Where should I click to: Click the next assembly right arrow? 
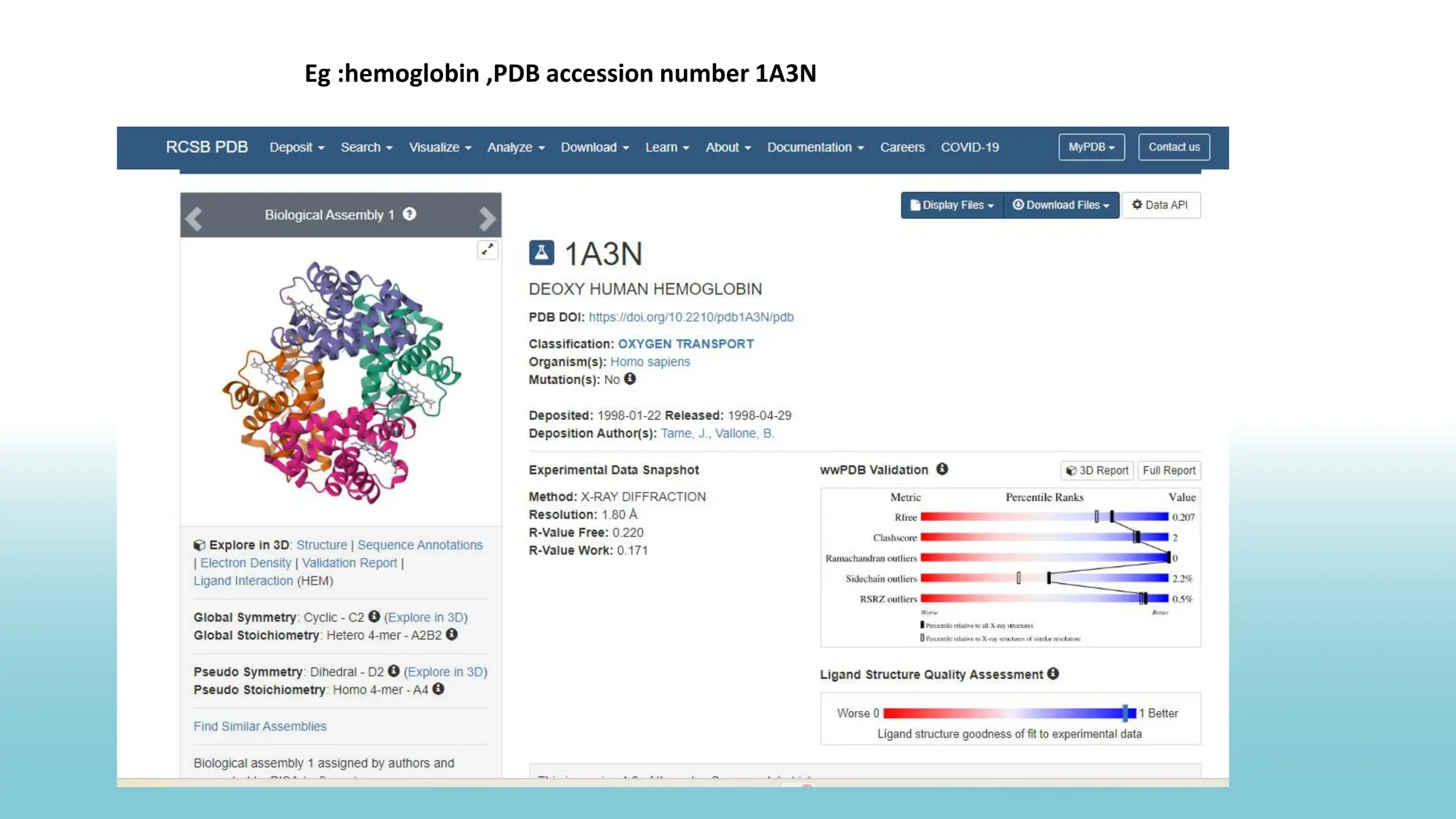487,218
